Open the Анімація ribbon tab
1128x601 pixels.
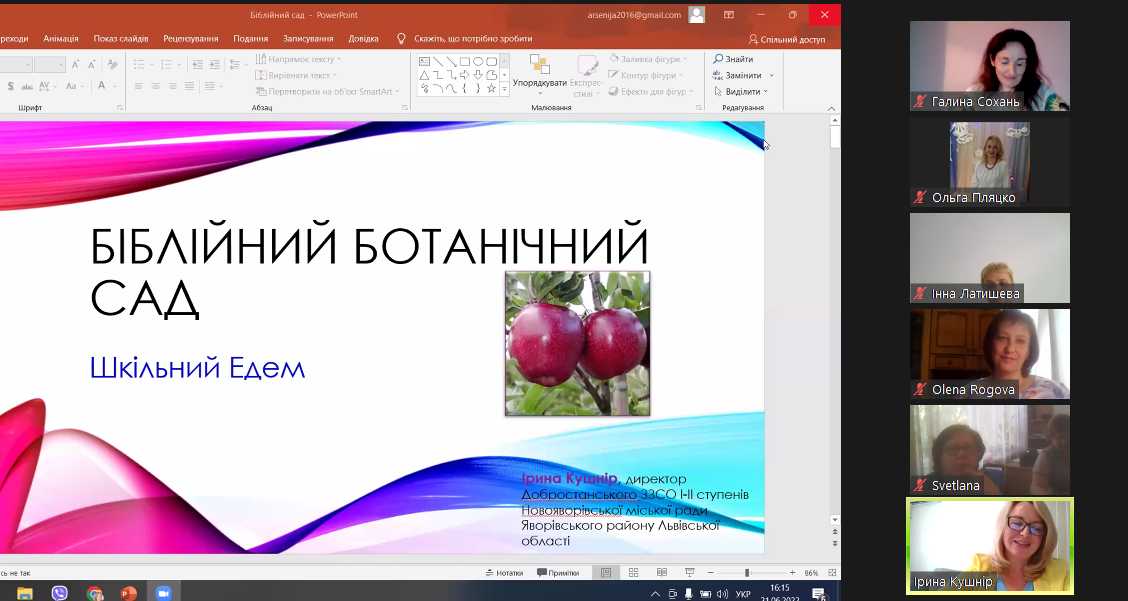coord(61,39)
